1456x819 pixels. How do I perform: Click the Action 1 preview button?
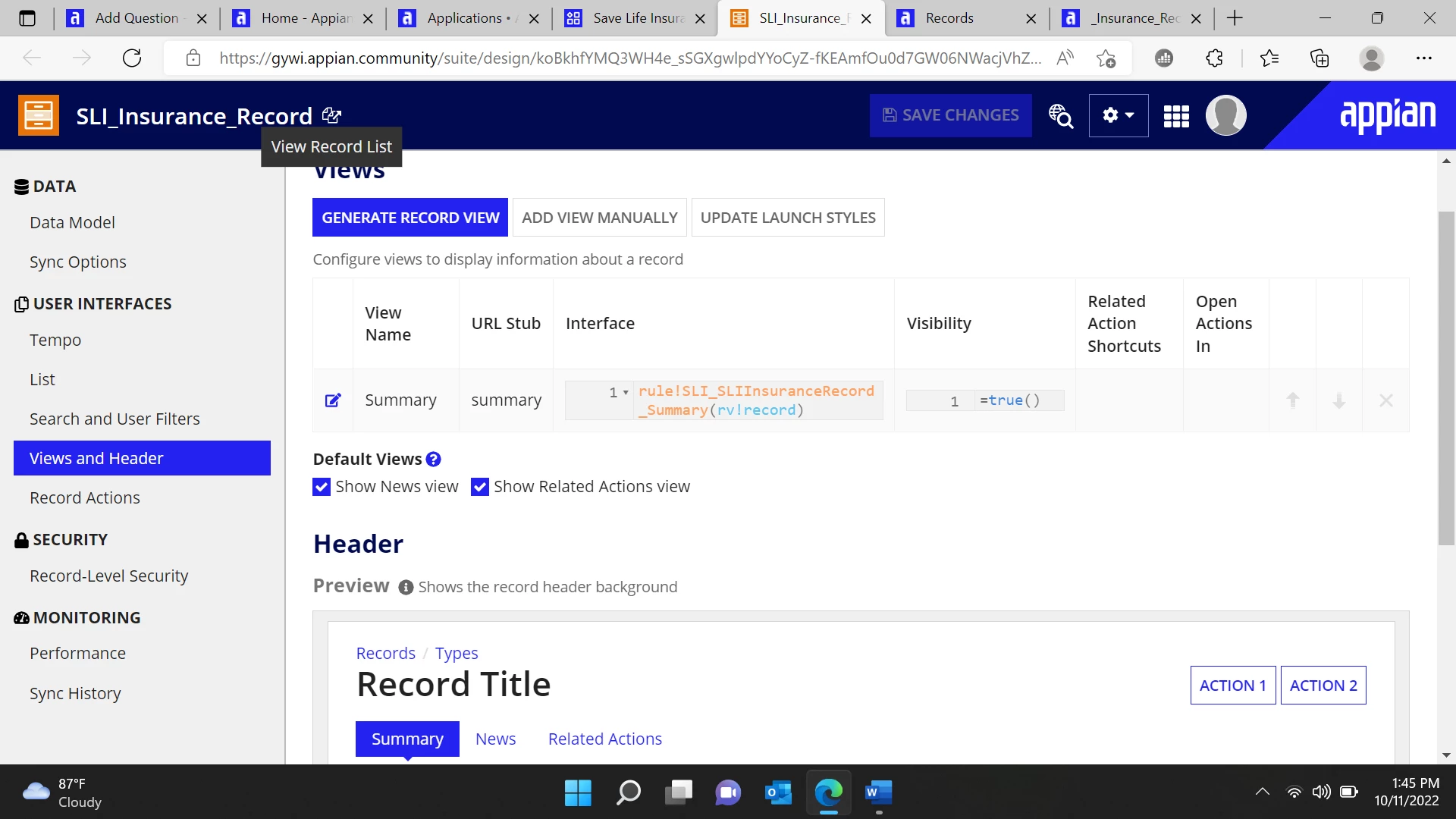(x=1233, y=686)
